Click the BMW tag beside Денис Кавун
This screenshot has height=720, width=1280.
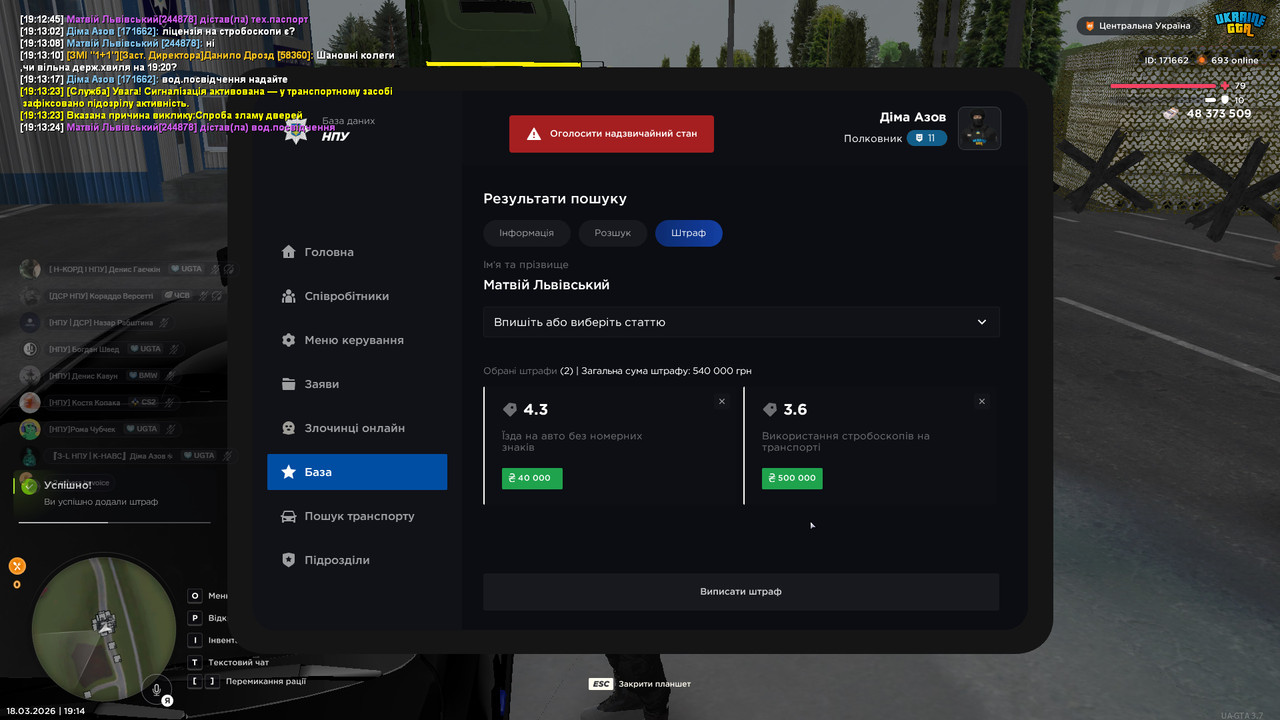143,376
